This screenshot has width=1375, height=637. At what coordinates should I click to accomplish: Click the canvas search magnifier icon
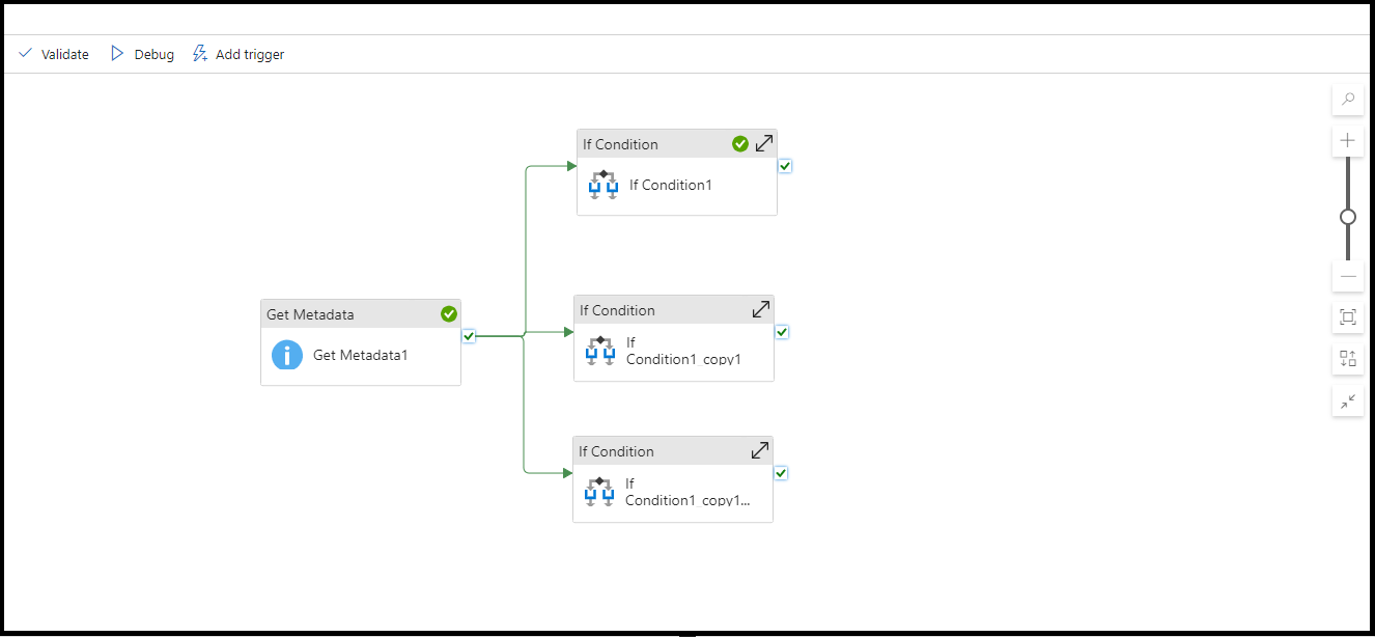[1348, 99]
